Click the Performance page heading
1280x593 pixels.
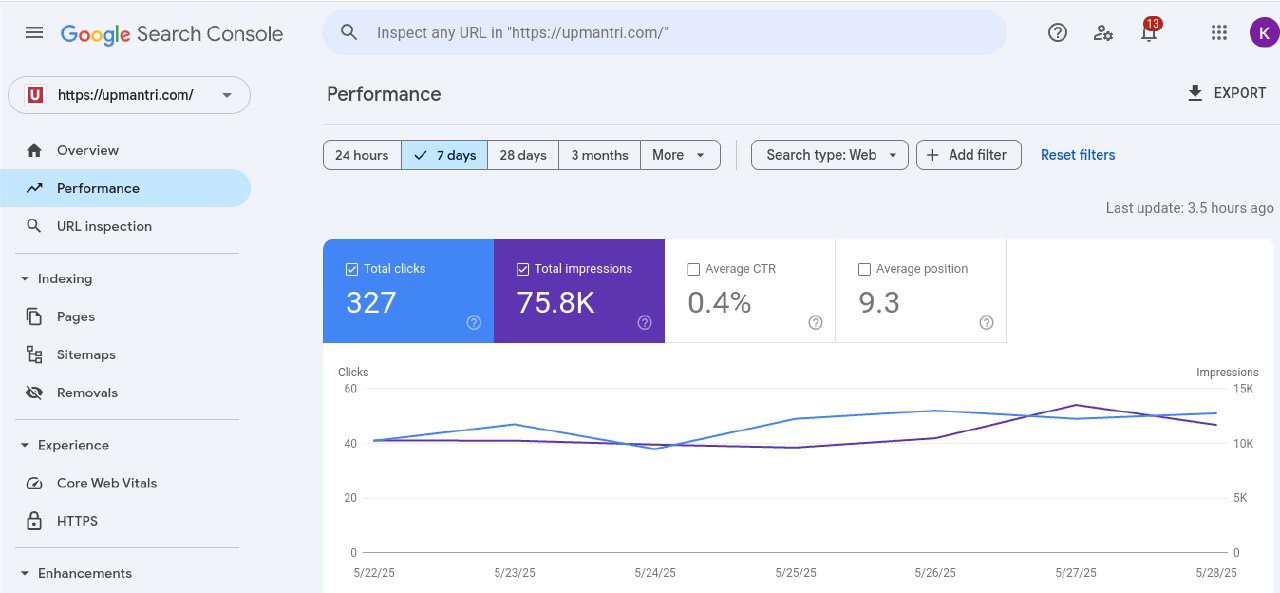384,94
